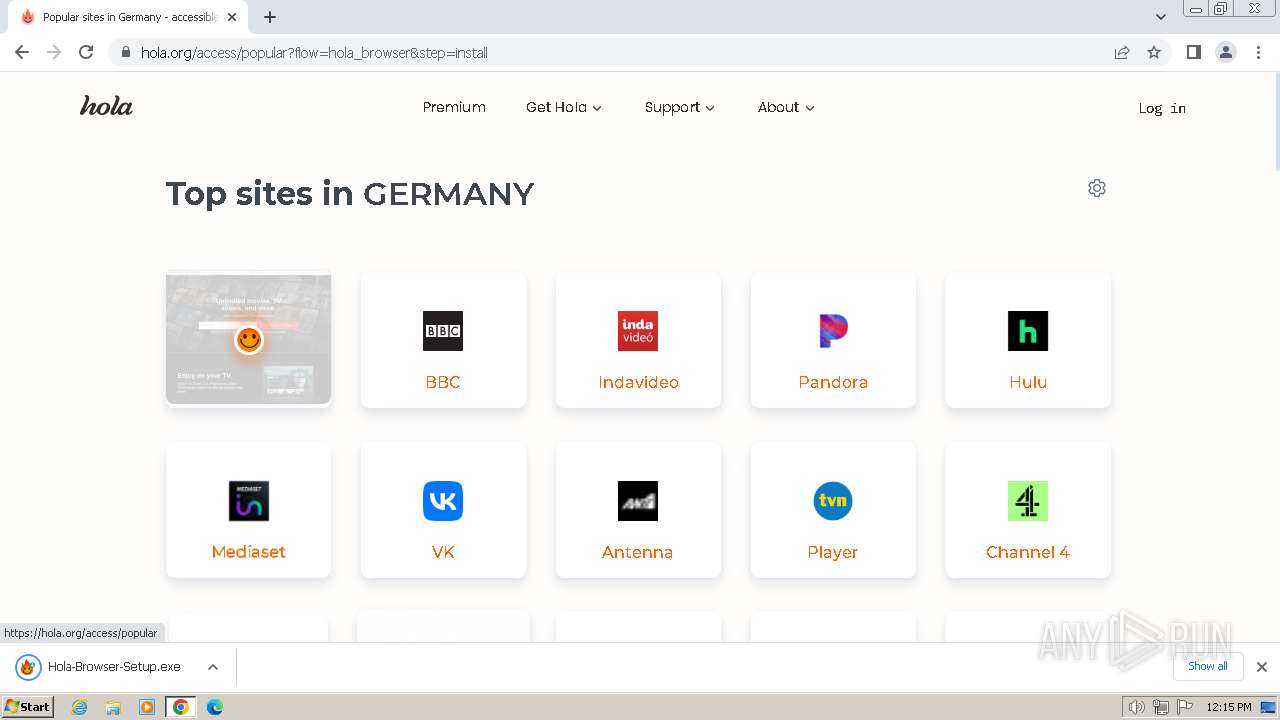
Task: Launch Microsoft Edge from taskbar
Action: point(215,707)
